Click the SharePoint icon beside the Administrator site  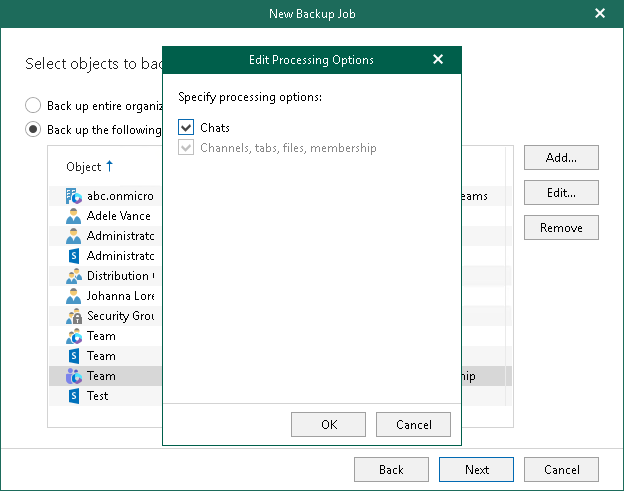point(73,256)
